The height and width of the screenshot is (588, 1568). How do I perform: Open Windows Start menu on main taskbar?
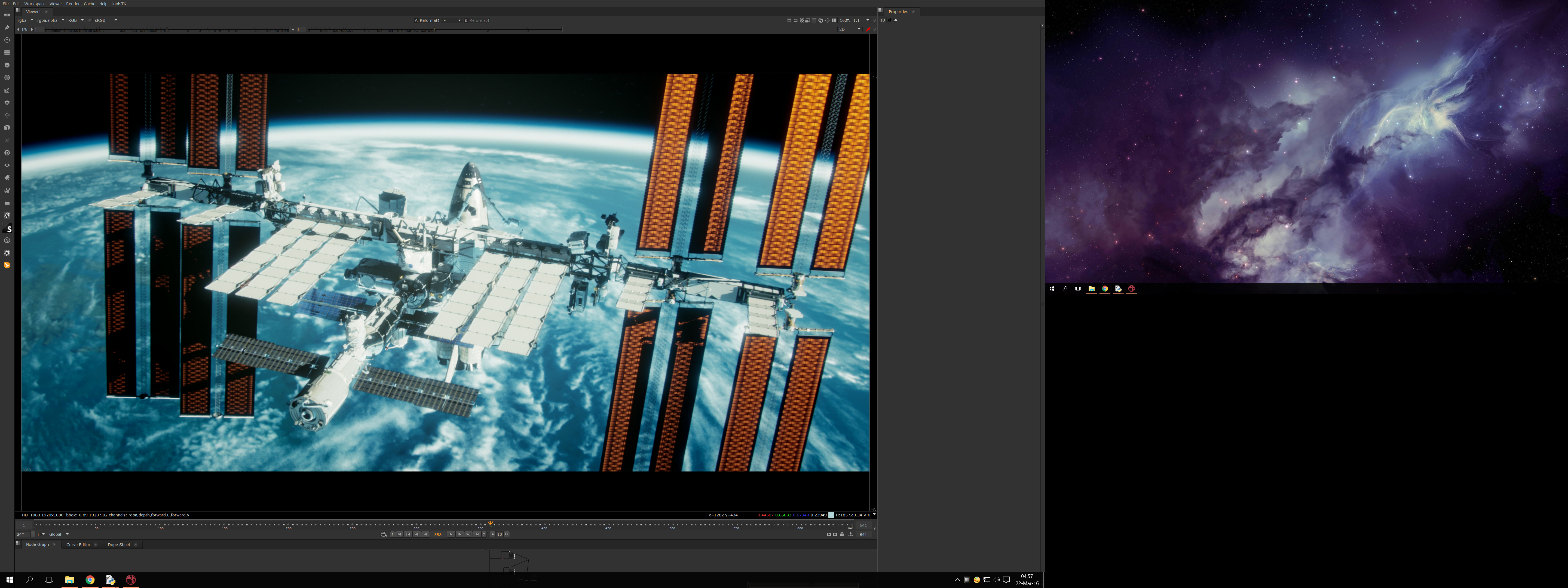click(x=10, y=580)
